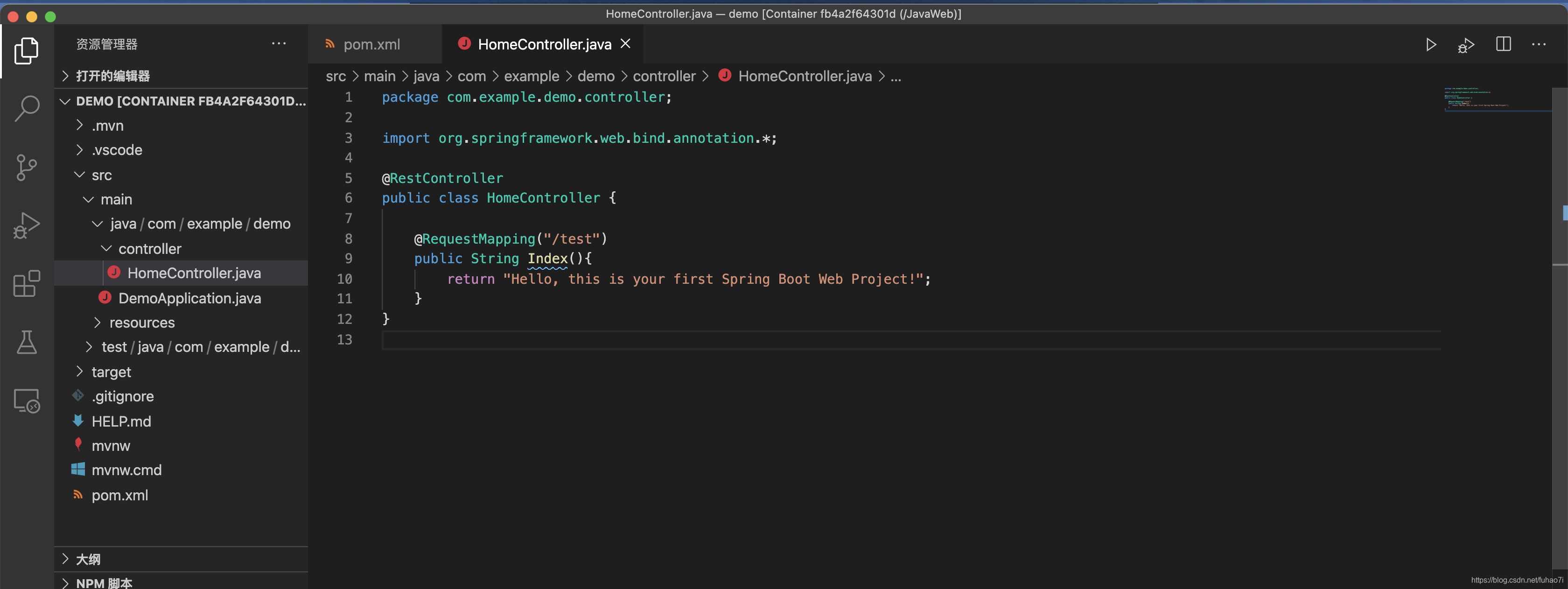Image resolution: width=1568 pixels, height=589 pixels.
Task: Click the controller breadcrumb segment
Action: pyautogui.click(x=664, y=76)
